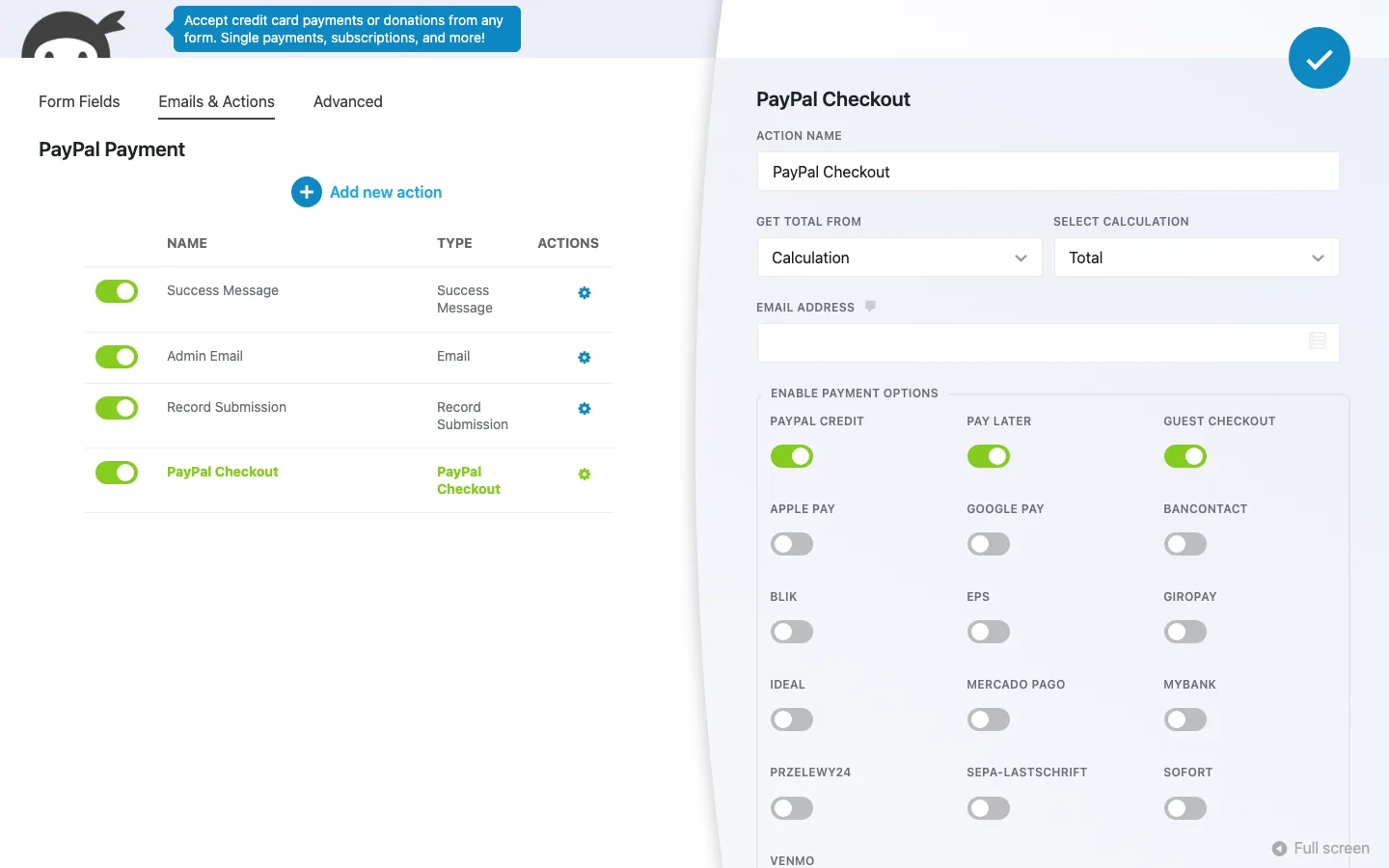Switch to the Advanced tab
Screen dimensions: 1389x868
click(348, 101)
